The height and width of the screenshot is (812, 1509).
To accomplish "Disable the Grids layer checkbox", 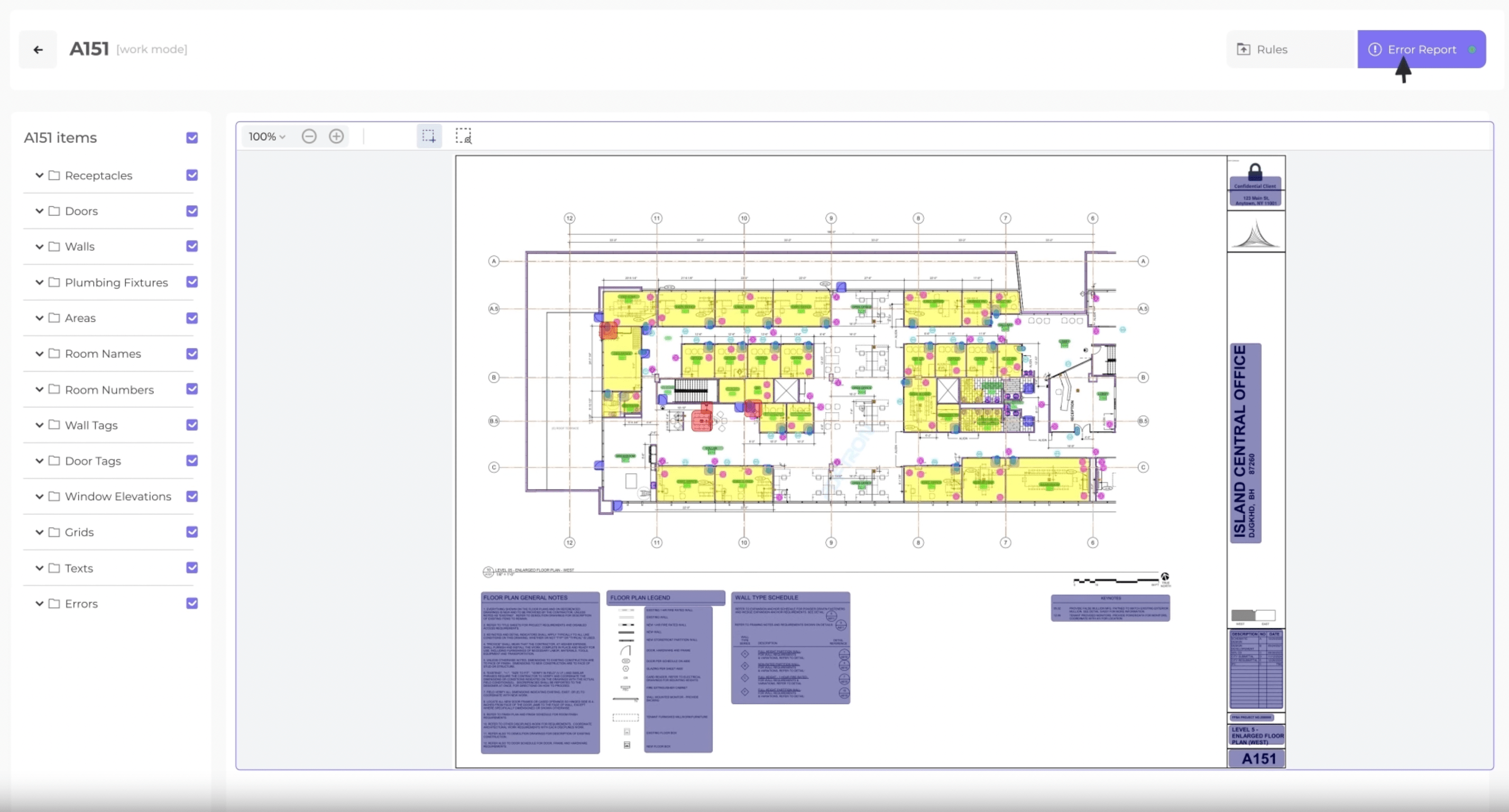I will pyautogui.click(x=192, y=532).
